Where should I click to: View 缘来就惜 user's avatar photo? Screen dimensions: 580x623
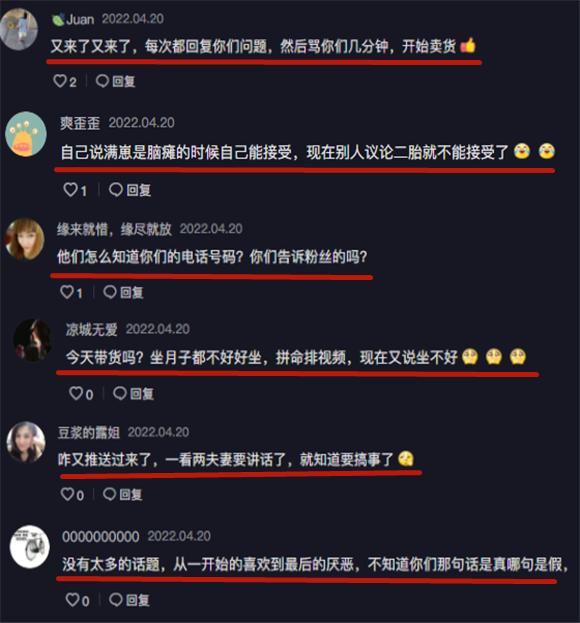[x=25, y=239]
